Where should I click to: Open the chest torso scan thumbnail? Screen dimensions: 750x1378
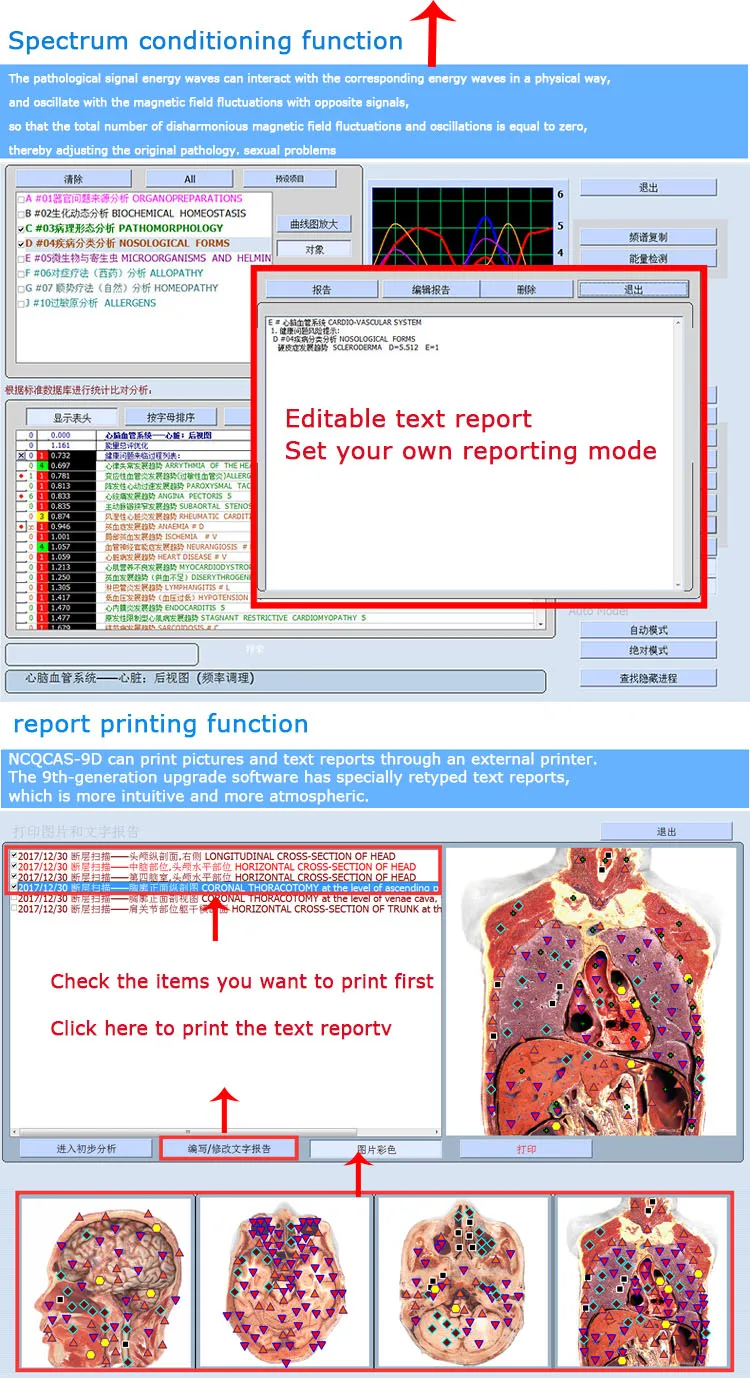(x=642, y=1283)
